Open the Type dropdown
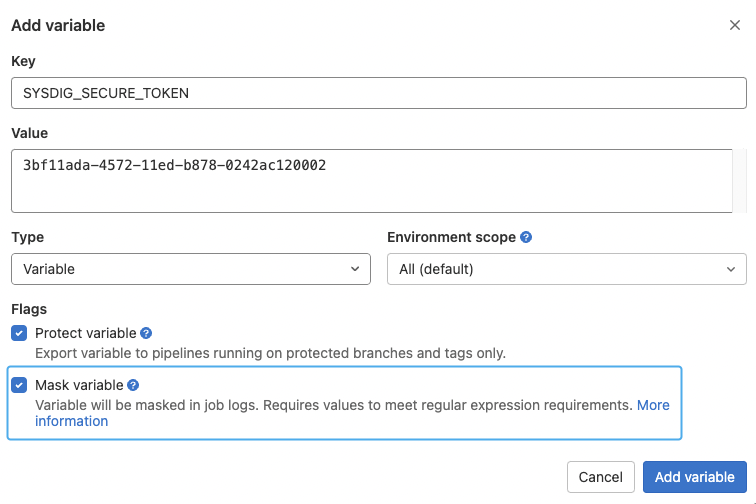 tap(191, 269)
